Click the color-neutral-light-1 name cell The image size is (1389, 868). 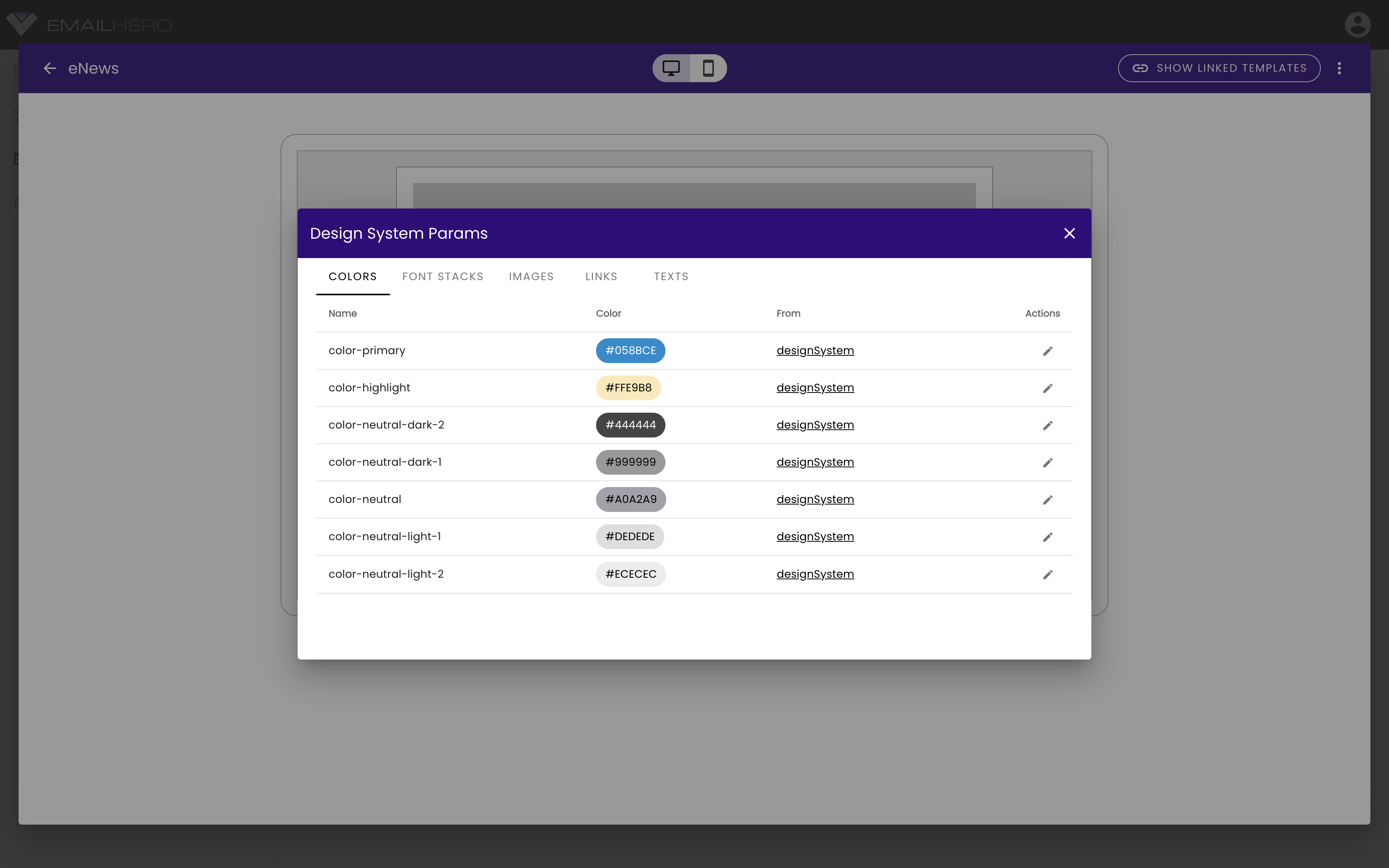(x=384, y=536)
